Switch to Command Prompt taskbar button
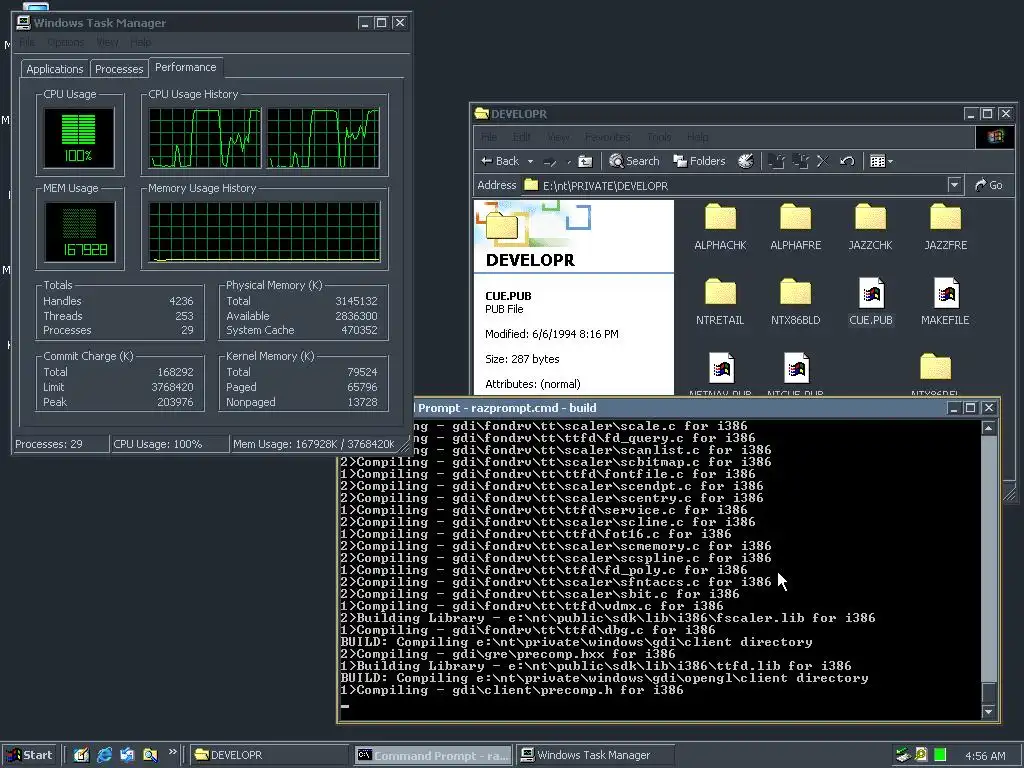 [434, 755]
